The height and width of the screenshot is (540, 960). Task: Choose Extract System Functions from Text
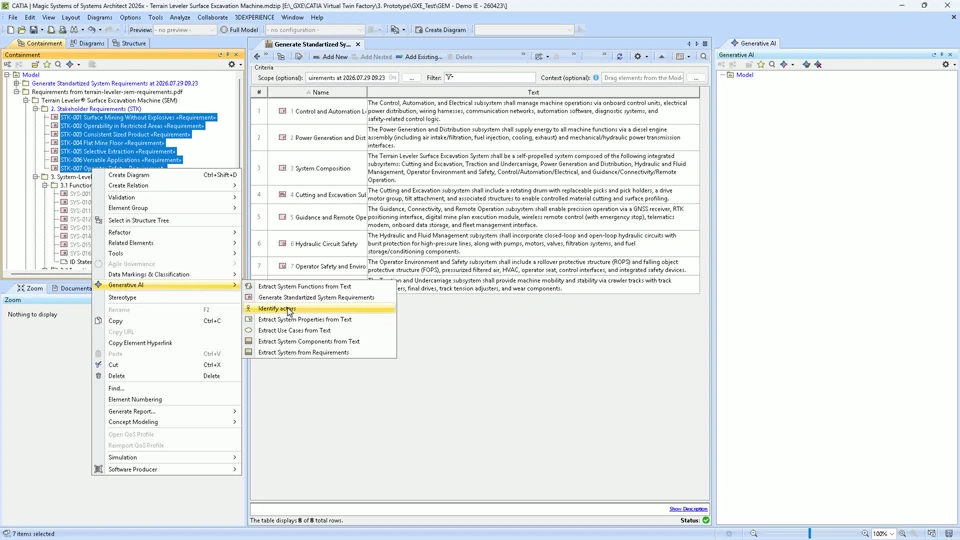320,287
